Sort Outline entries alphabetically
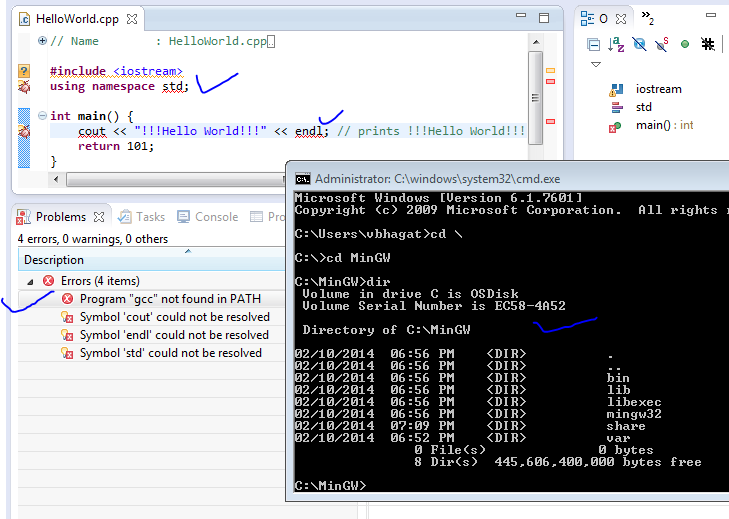Viewport: 729px width, 519px height. [x=616, y=44]
